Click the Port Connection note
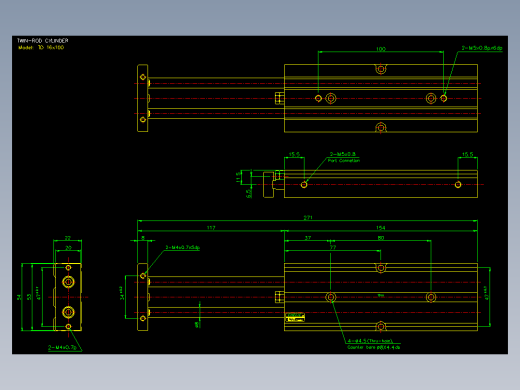Image resolution: width=520 pixels, height=390 pixels. click(344, 161)
